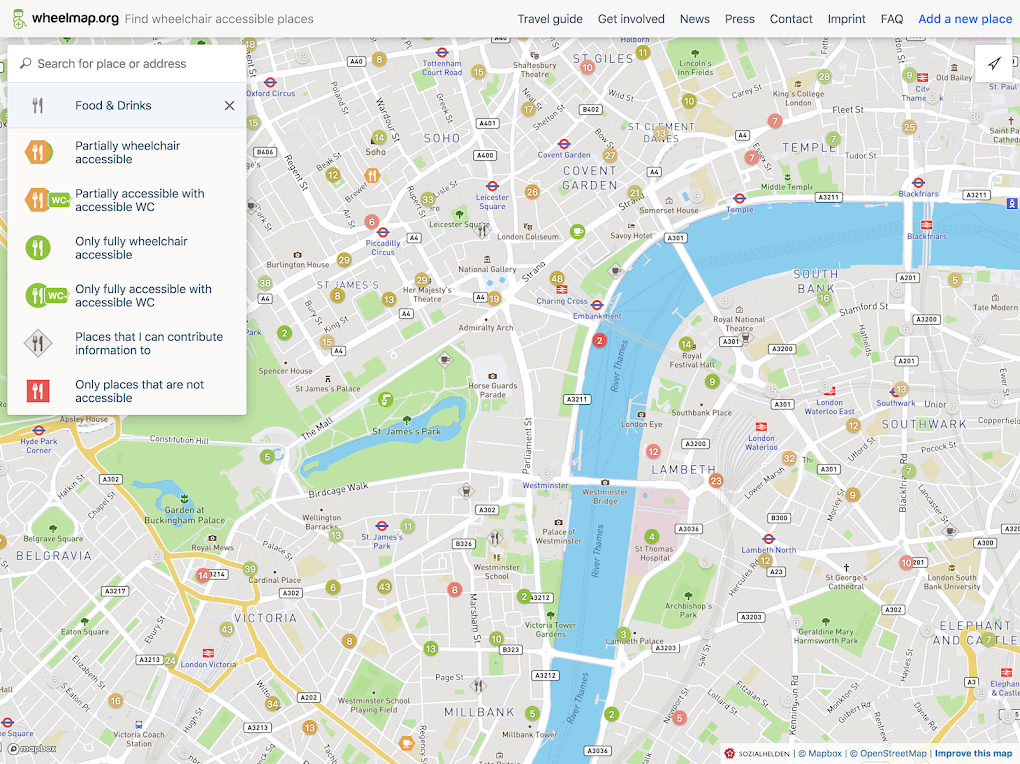Open the Press page
Screen dimensions: 1020x764
tap(740, 19)
